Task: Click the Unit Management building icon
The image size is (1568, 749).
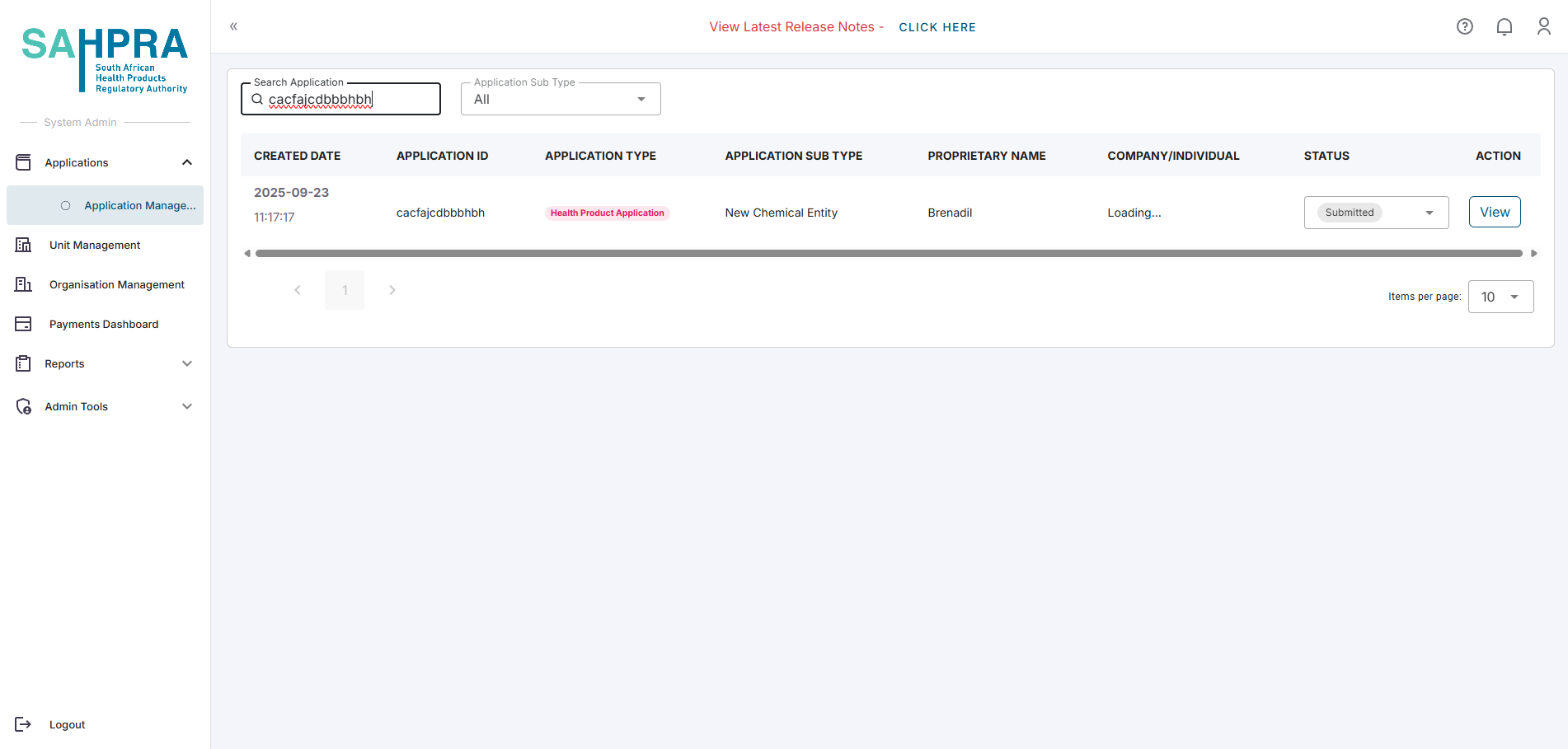Action: 23,245
